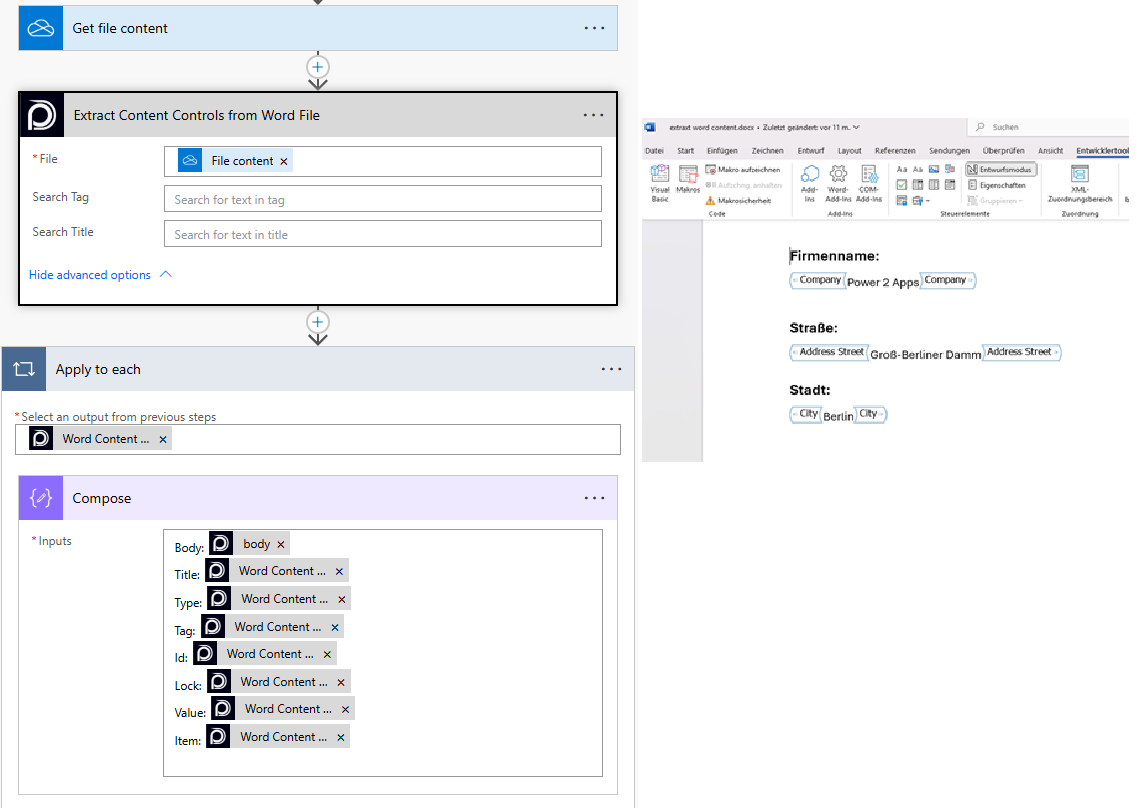This screenshot has height=808, width=1147.
Task: Click the OneDrive icon on Get file content
Action: (41, 28)
